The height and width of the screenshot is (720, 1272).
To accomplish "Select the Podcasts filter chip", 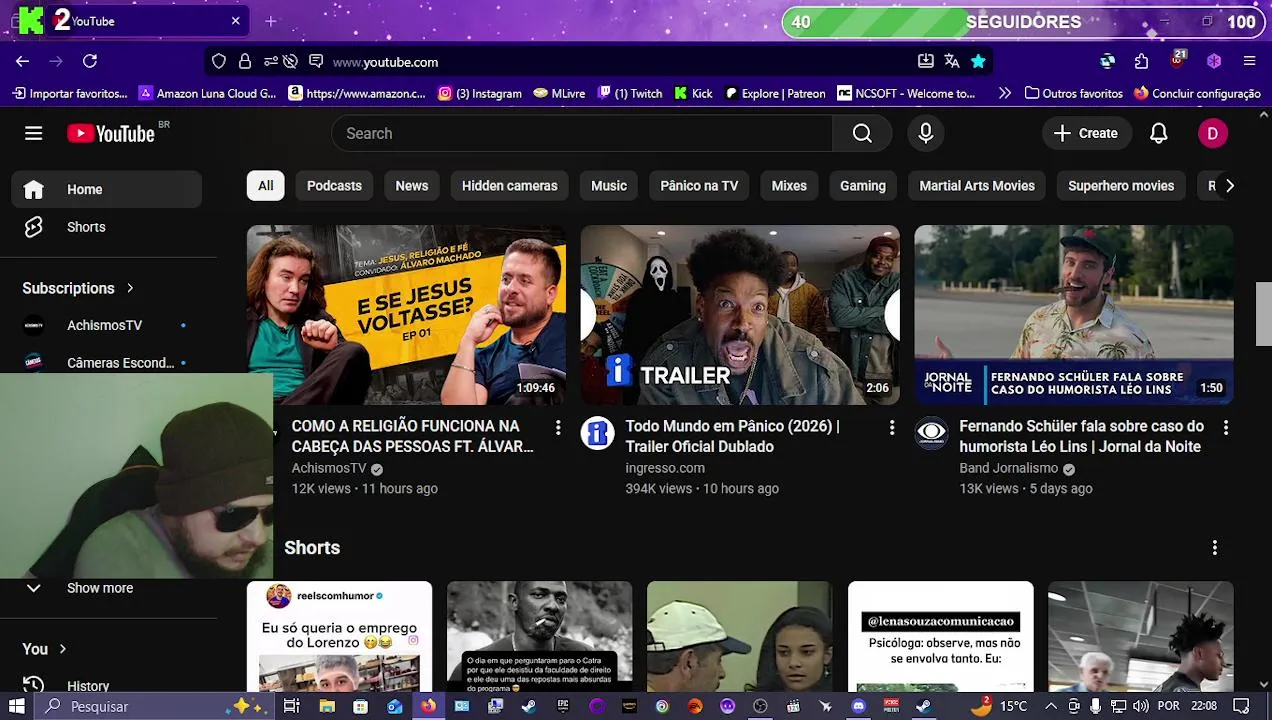I will pyautogui.click(x=334, y=185).
